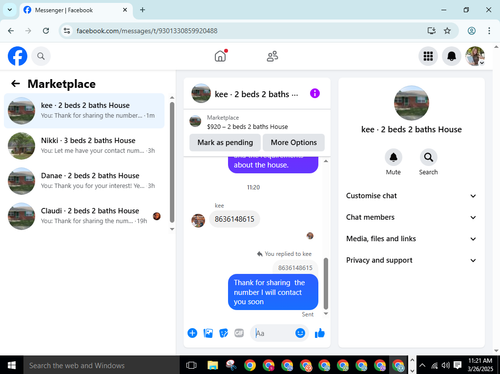
Task: Open Task View on taskbar
Action: (191, 365)
